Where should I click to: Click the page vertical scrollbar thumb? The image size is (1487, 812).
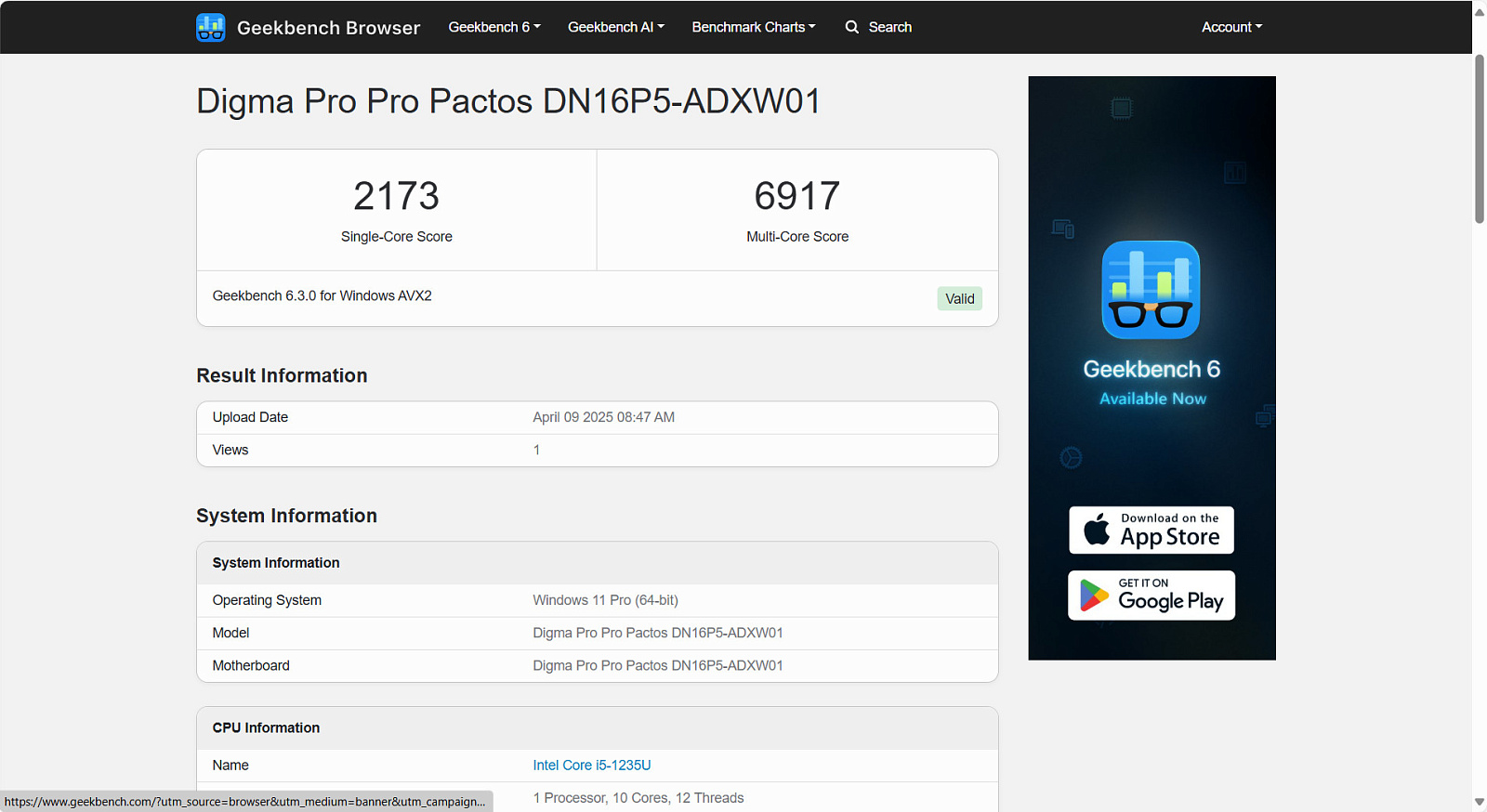(x=1480, y=138)
